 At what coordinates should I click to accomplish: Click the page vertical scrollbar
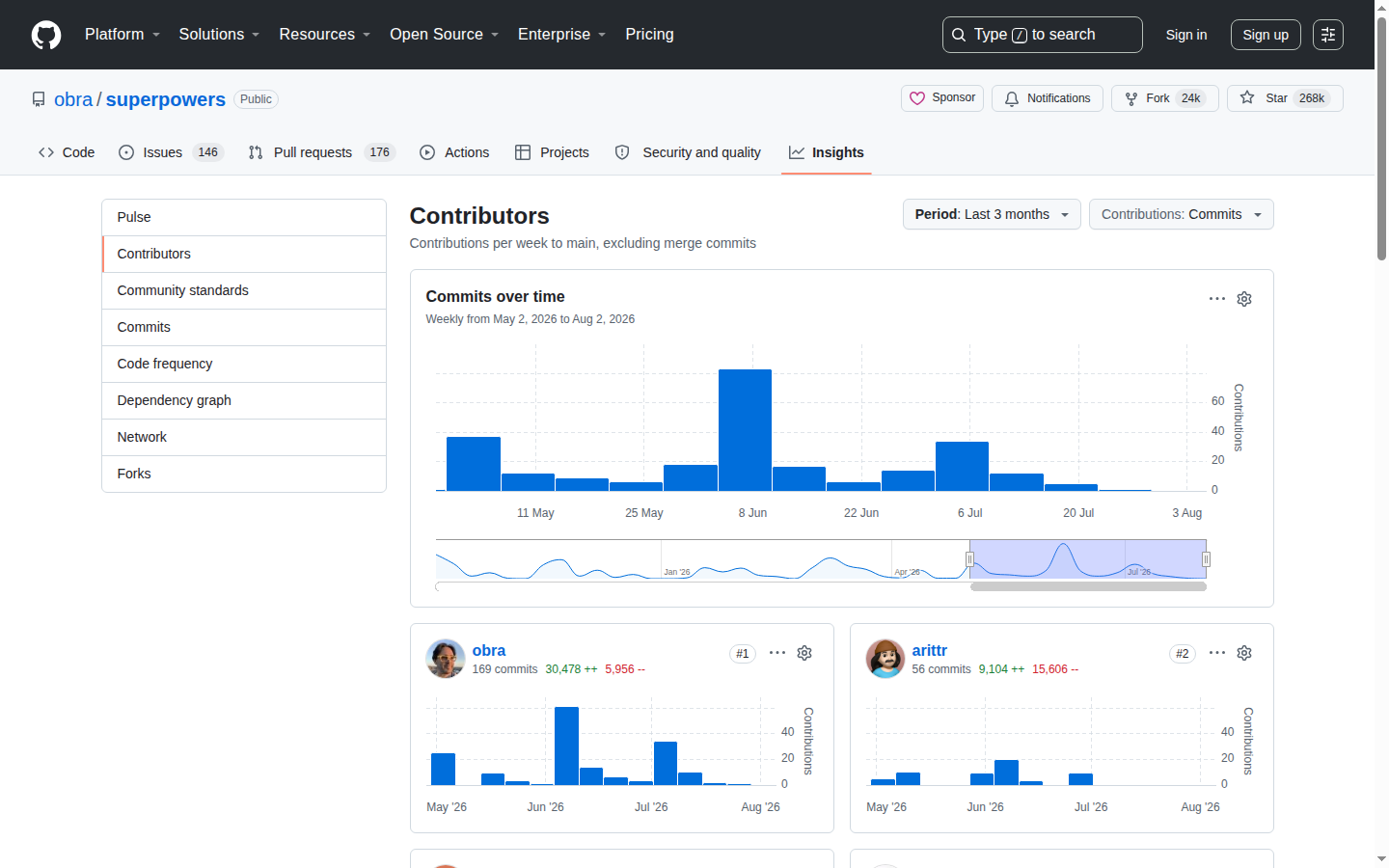pos(1381,139)
